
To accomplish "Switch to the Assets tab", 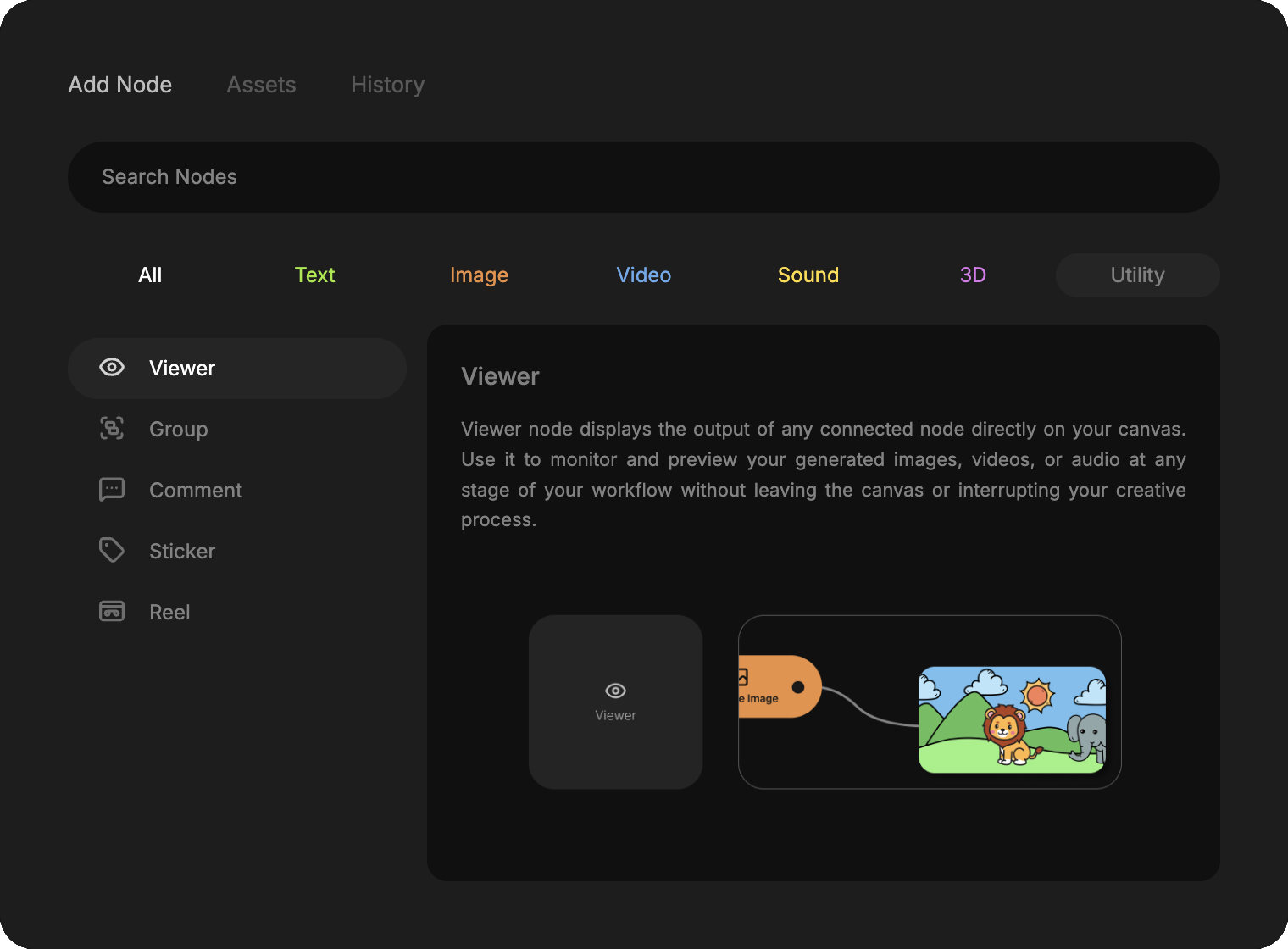I will (x=261, y=85).
